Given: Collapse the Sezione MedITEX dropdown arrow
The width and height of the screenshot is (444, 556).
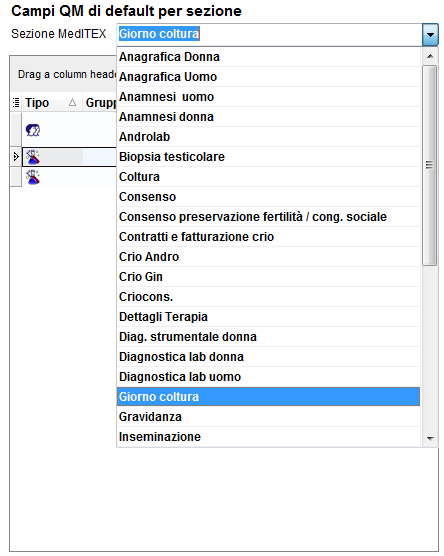Looking at the screenshot, I should tap(430, 34).
